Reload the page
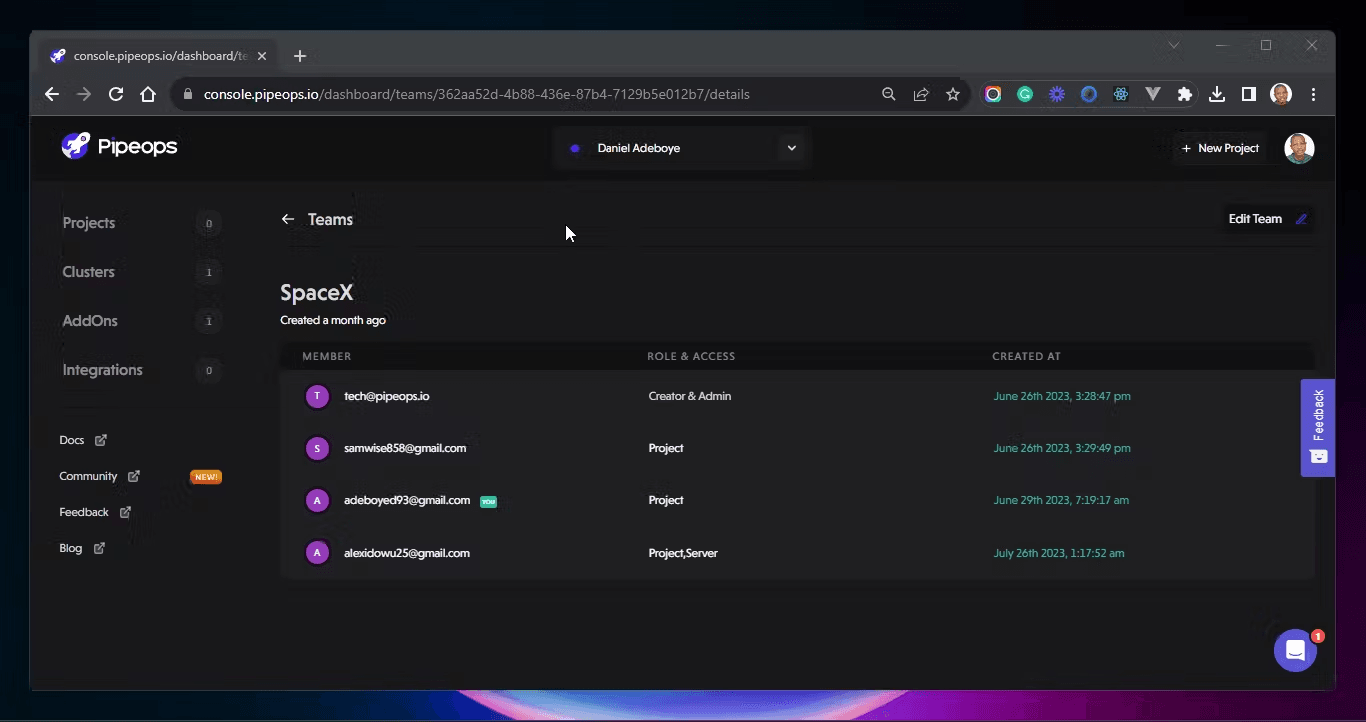 click(116, 94)
